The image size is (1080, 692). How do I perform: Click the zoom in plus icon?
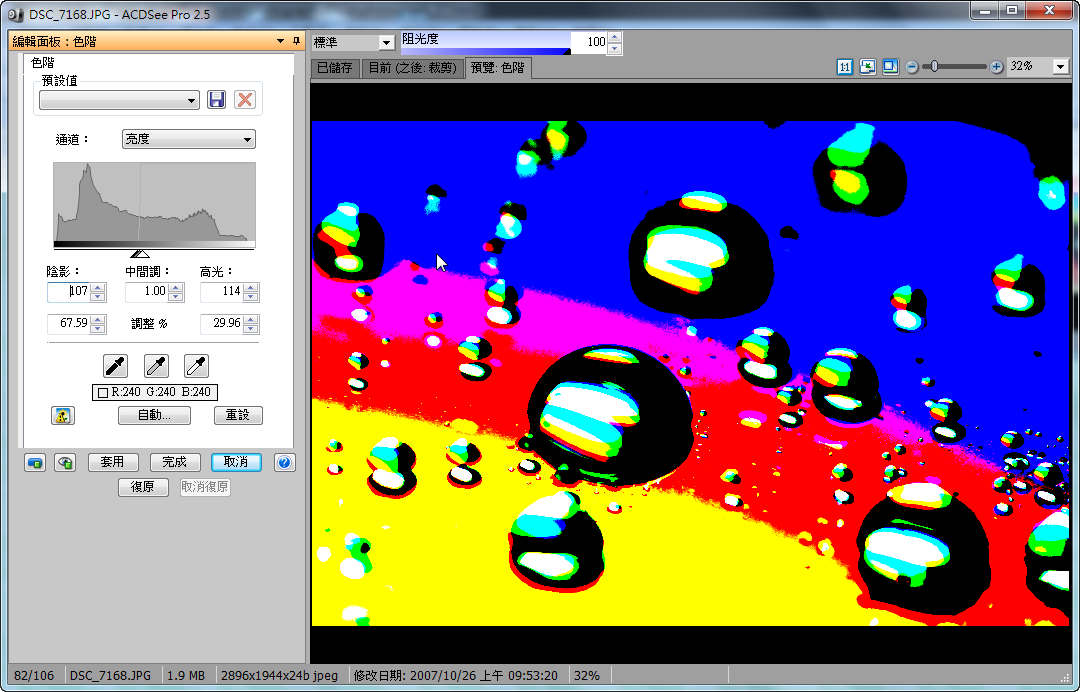996,67
